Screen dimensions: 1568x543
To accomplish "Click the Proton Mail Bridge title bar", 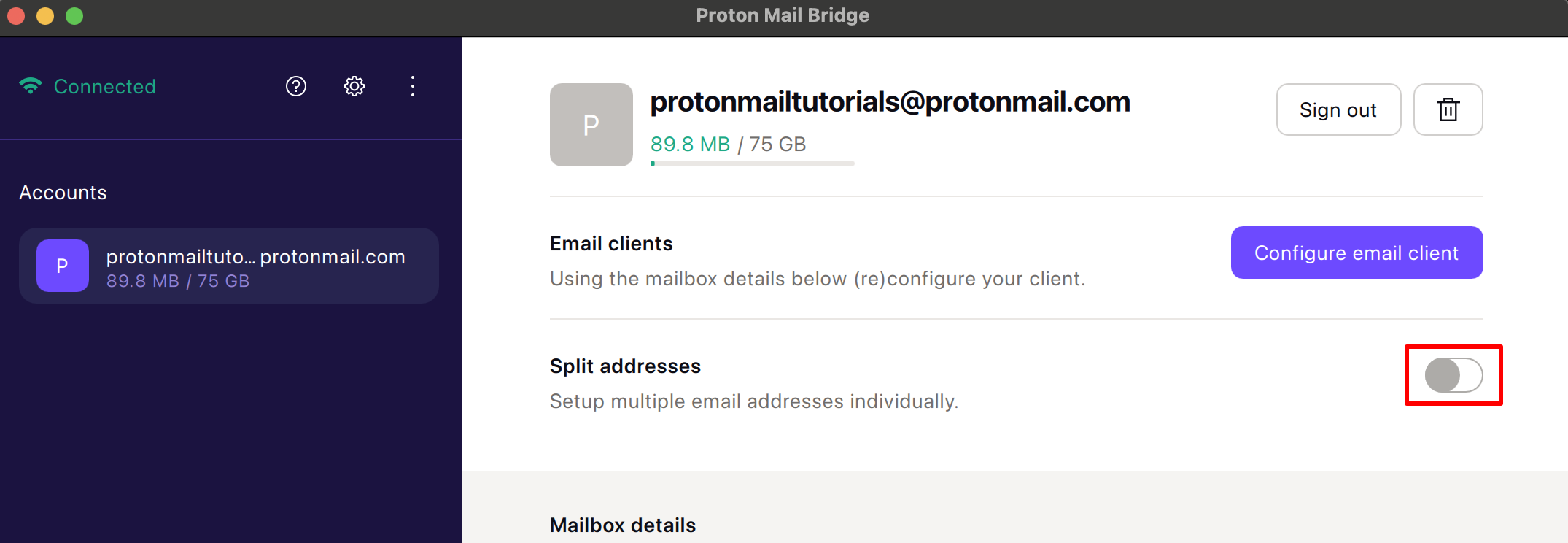I will click(783, 15).
